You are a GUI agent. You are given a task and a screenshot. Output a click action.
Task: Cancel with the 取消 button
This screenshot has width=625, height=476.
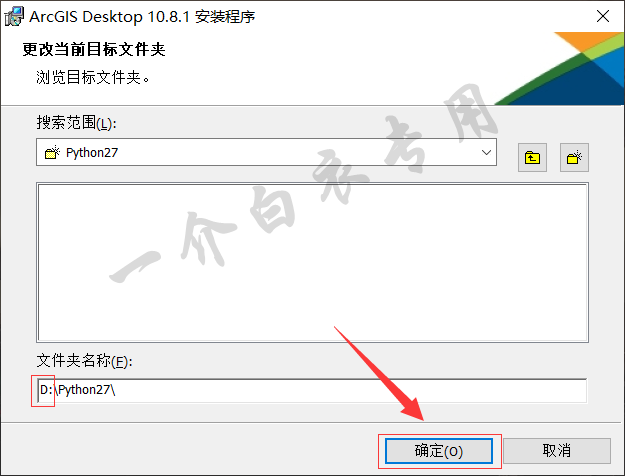[x=557, y=451]
